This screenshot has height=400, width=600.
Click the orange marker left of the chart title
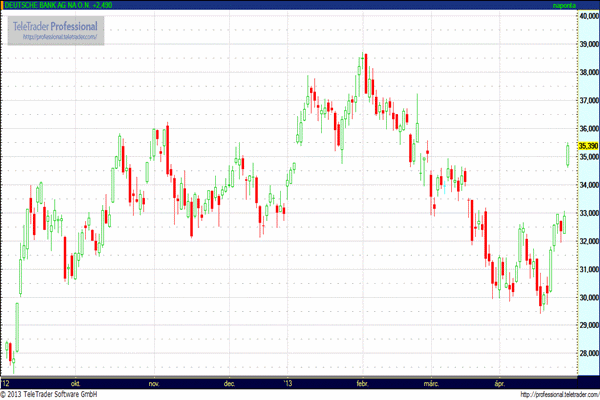tap(3, 5)
